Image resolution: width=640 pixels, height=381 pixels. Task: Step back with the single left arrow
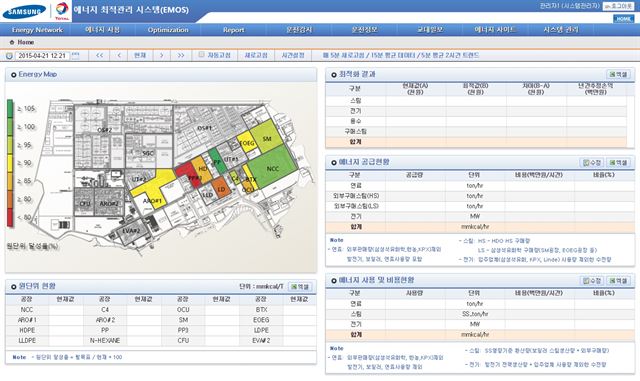[119, 56]
